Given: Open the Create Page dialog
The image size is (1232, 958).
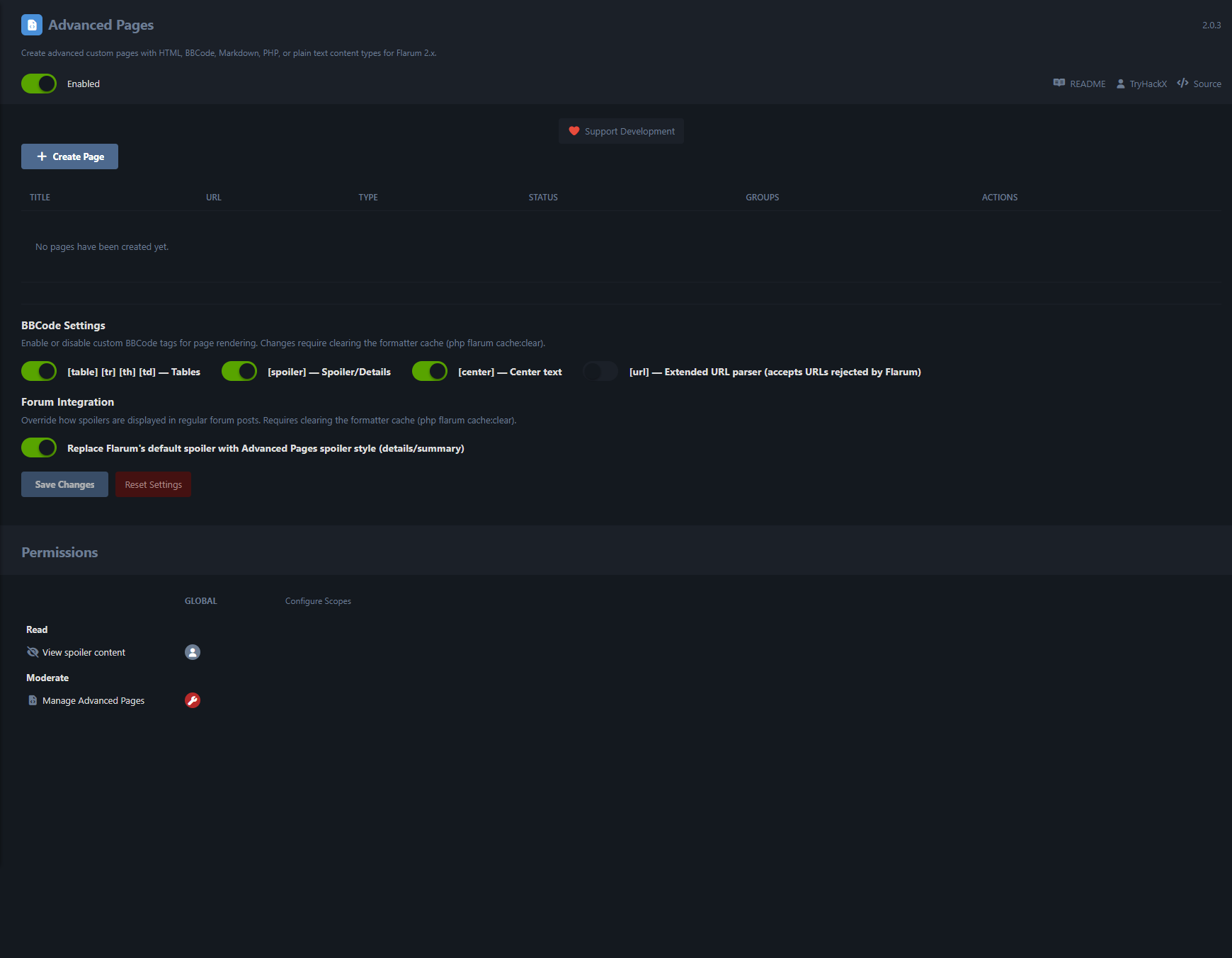Looking at the screenshot, I should point(69,156).
